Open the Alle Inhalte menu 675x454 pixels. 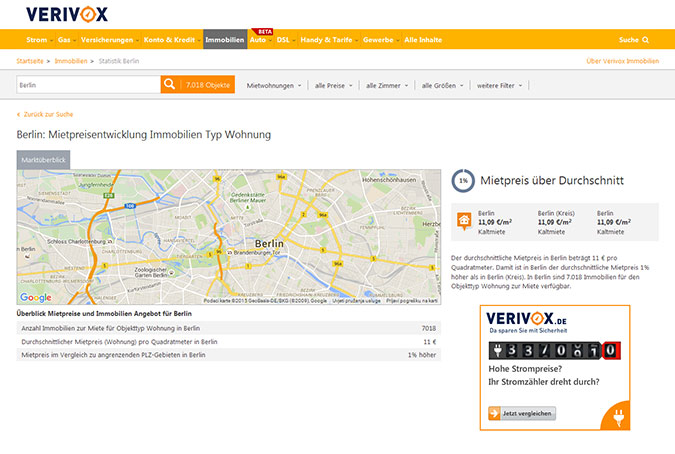point(423,40)
